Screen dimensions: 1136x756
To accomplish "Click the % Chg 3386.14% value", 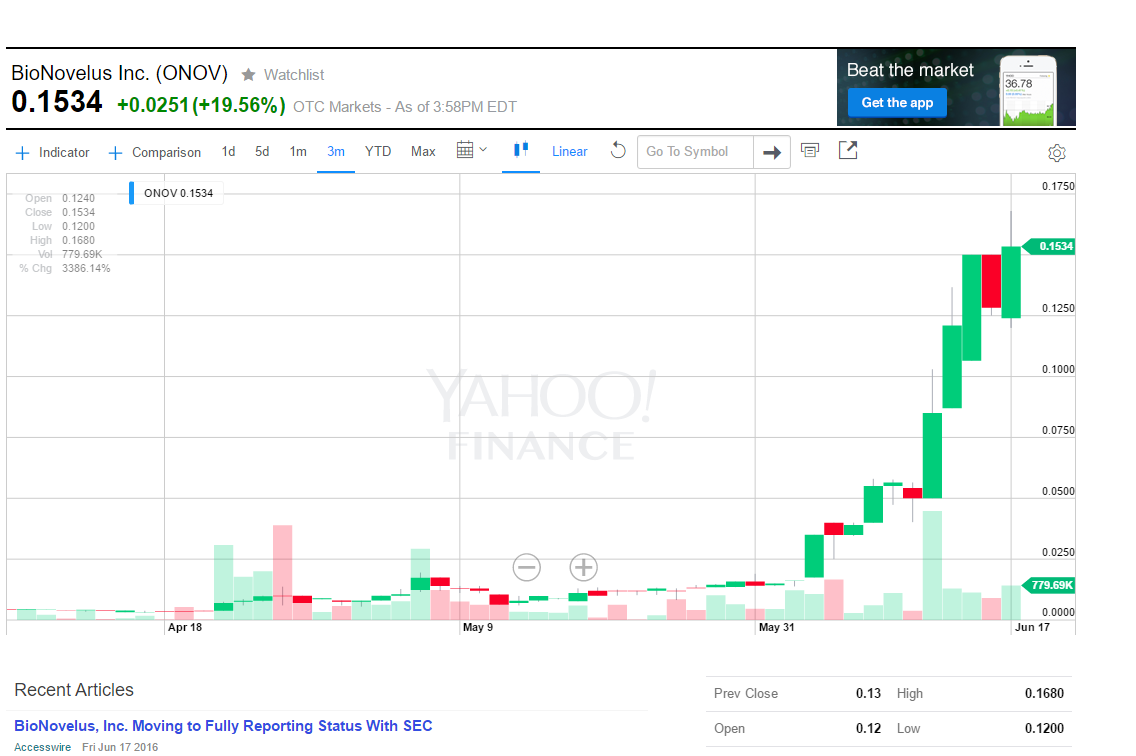I will pos(86,268).
